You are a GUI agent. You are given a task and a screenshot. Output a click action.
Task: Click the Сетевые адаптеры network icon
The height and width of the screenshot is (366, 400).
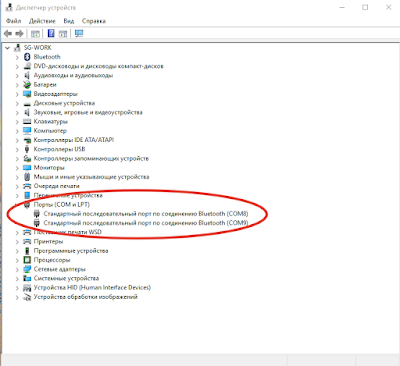[x=27, y=269]
